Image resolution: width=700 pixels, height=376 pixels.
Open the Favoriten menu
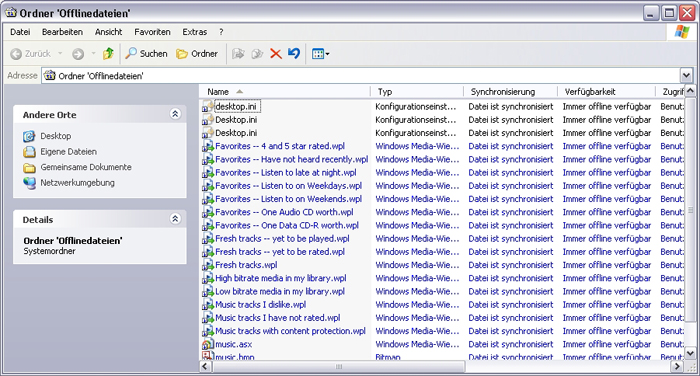coord(152,32)
